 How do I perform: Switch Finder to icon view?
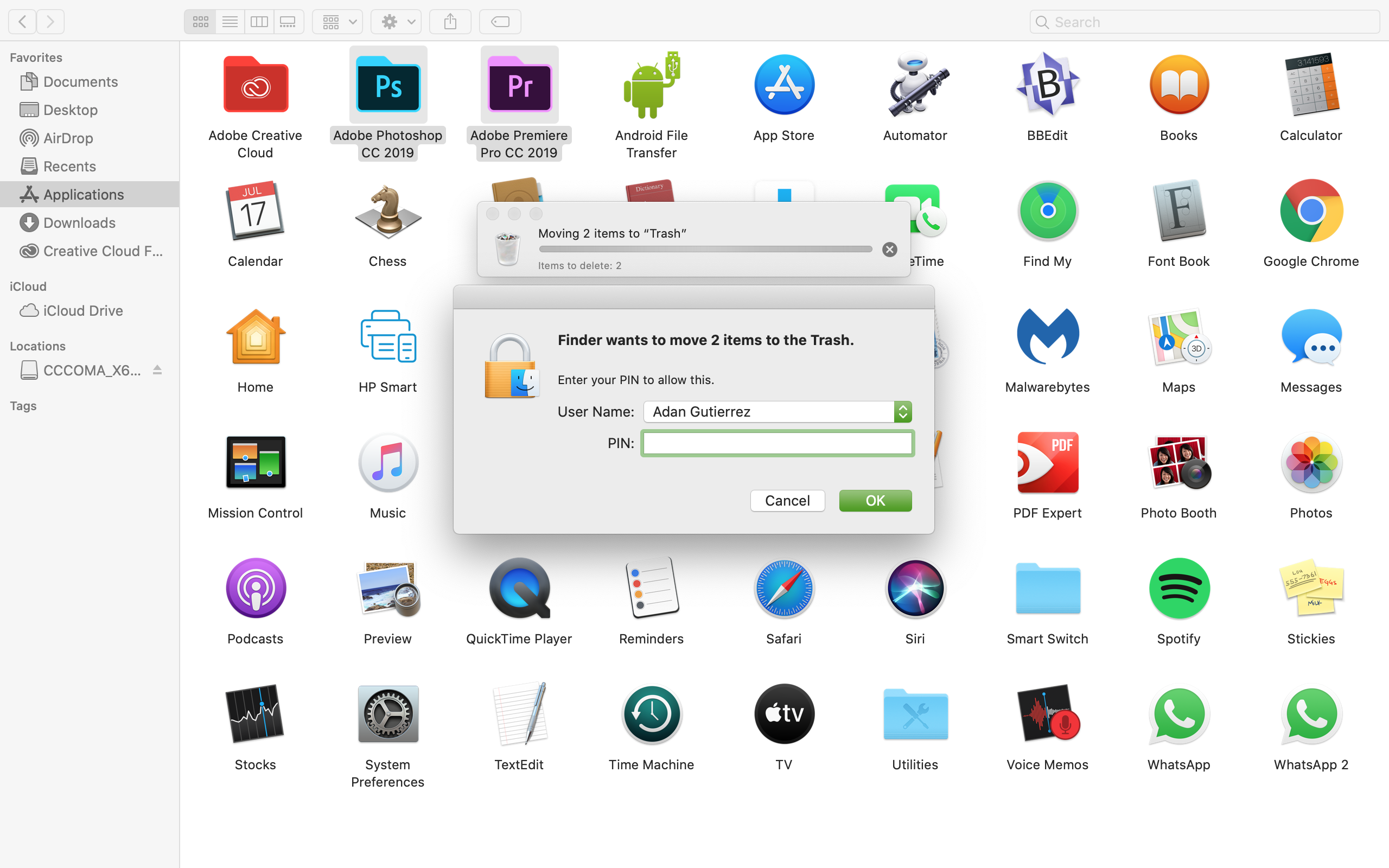[200, 22]
